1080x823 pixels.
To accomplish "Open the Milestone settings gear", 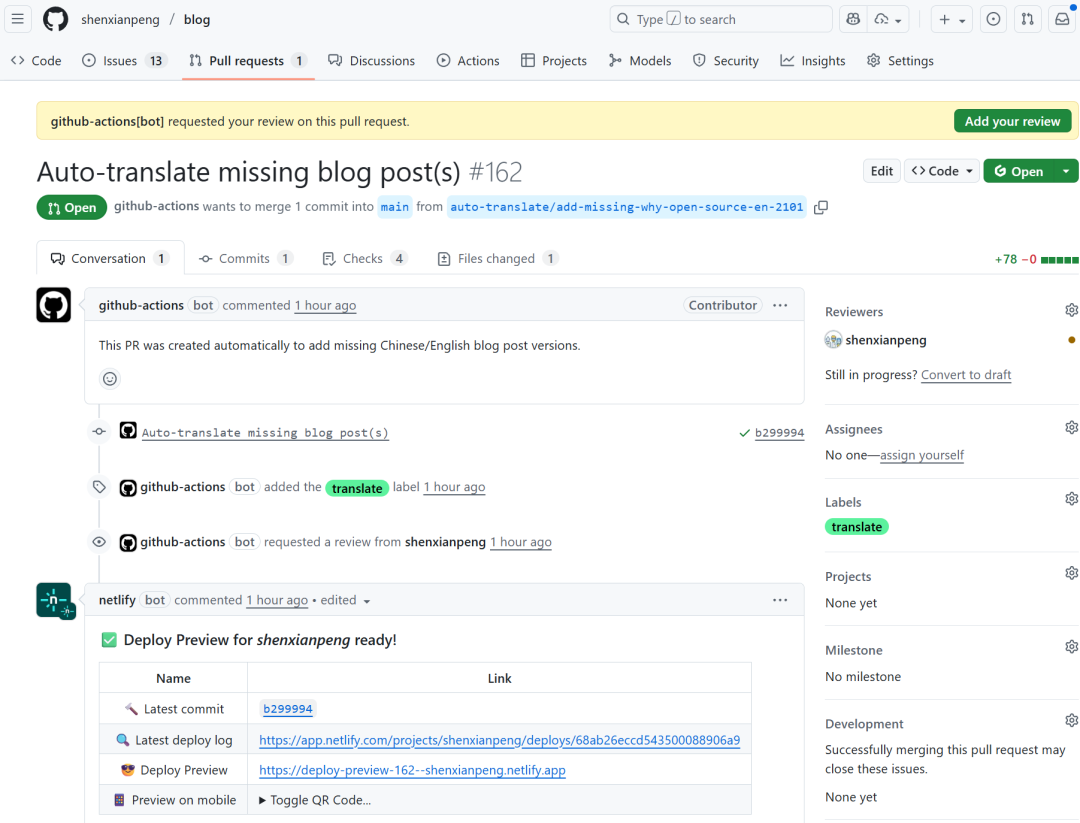I will tap(1071, 645).
